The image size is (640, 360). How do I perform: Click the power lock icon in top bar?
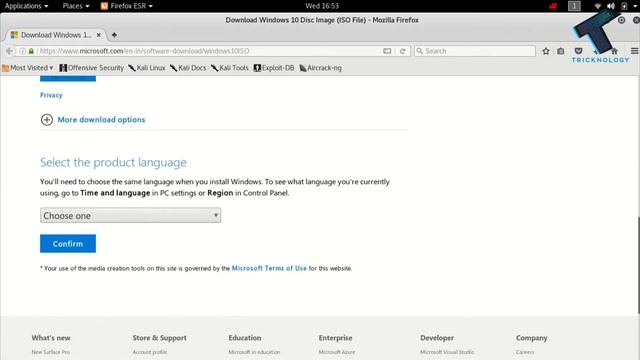[x=624, y=6]
